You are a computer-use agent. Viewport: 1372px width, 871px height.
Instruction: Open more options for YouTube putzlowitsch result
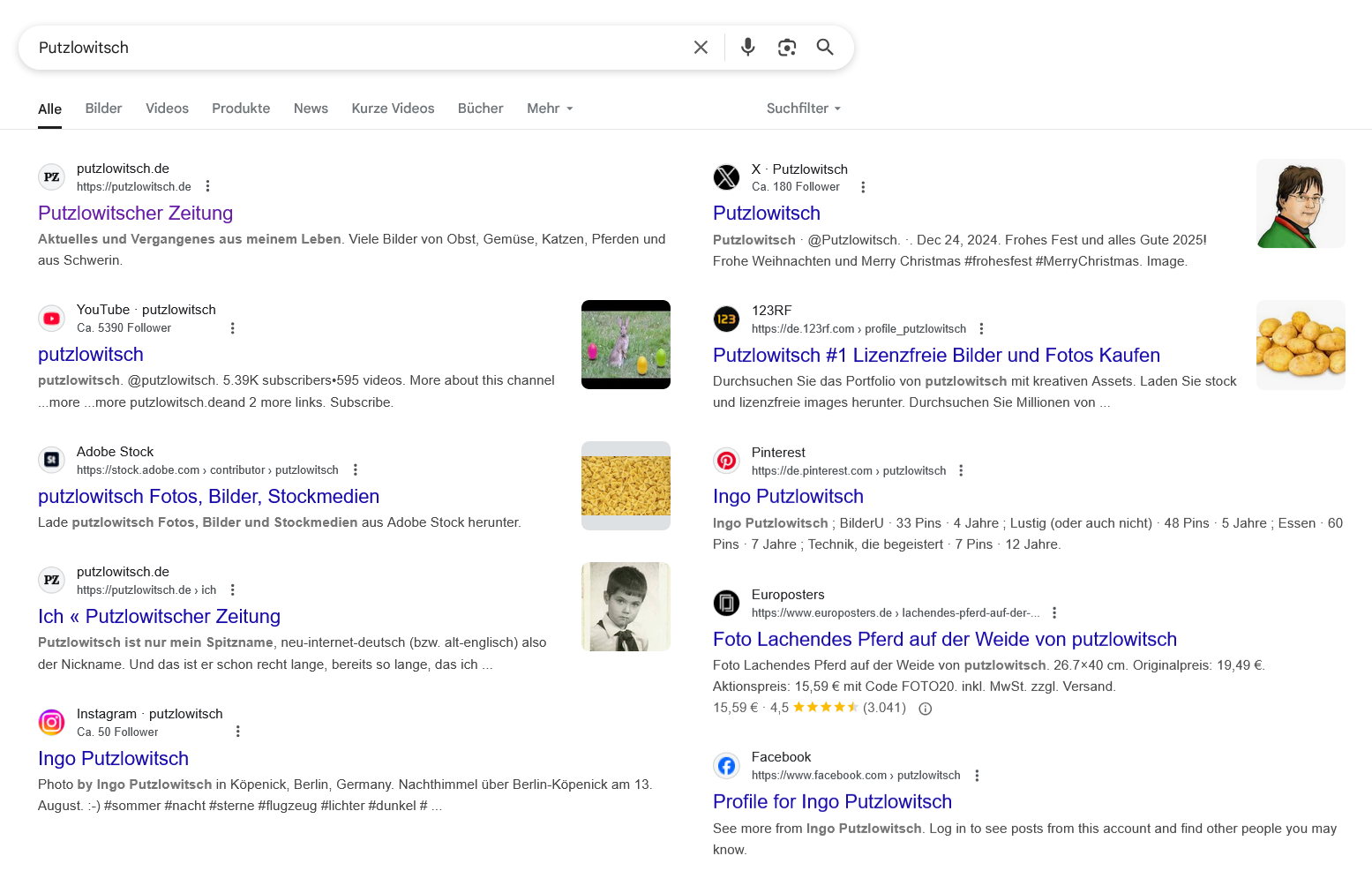[233, 328]
